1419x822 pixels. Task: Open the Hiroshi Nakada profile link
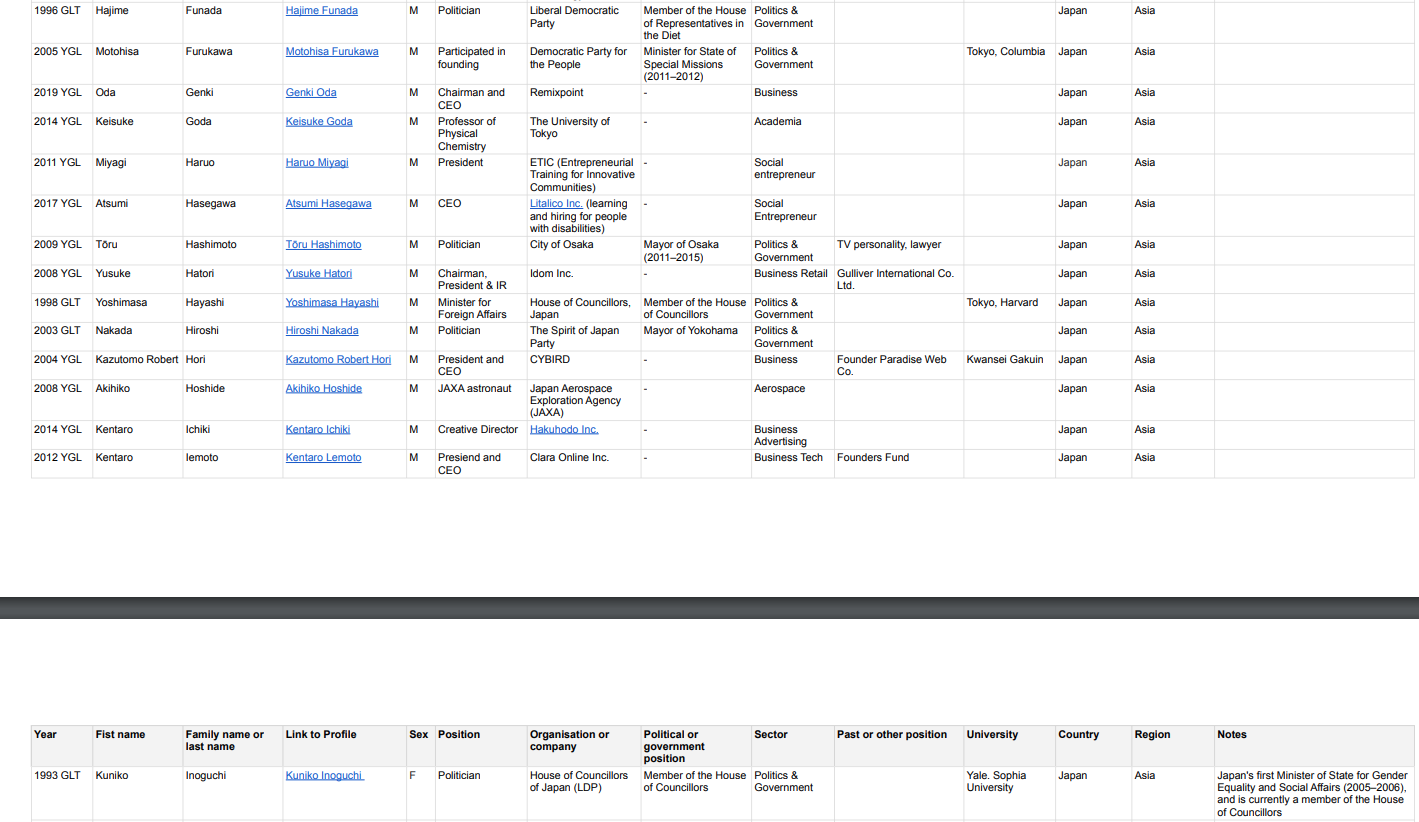[322, 330]
